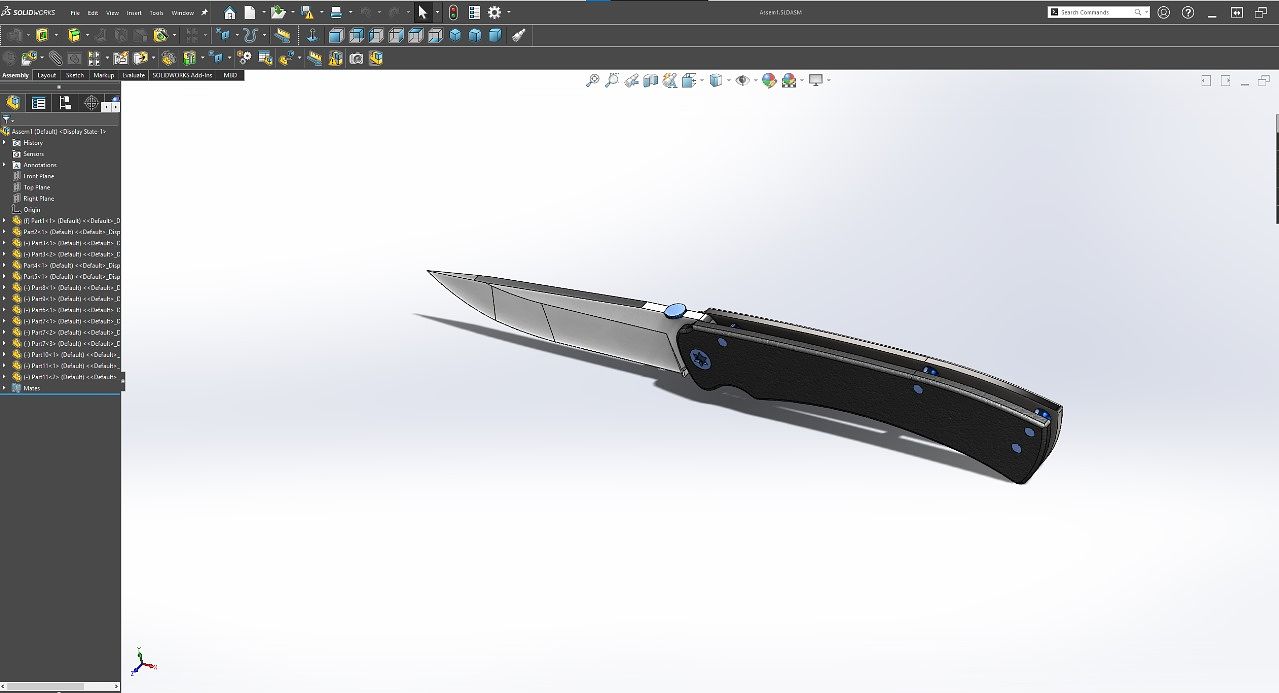Image resolution: width=1279 pixels, height=693 pixels.
Task: Click the Home icon in the top toolbar
Action: 230,13
